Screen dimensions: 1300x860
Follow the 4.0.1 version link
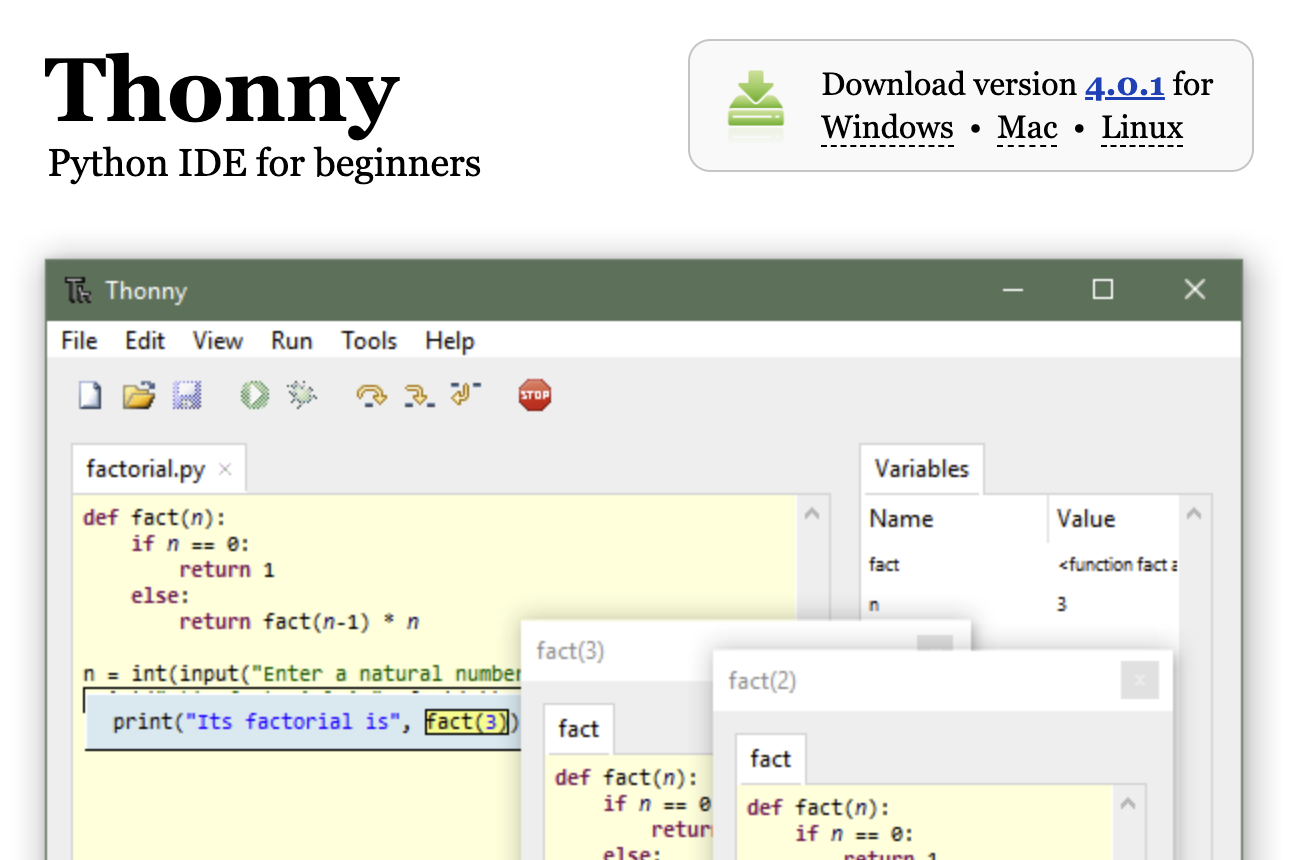point(1125,85)
